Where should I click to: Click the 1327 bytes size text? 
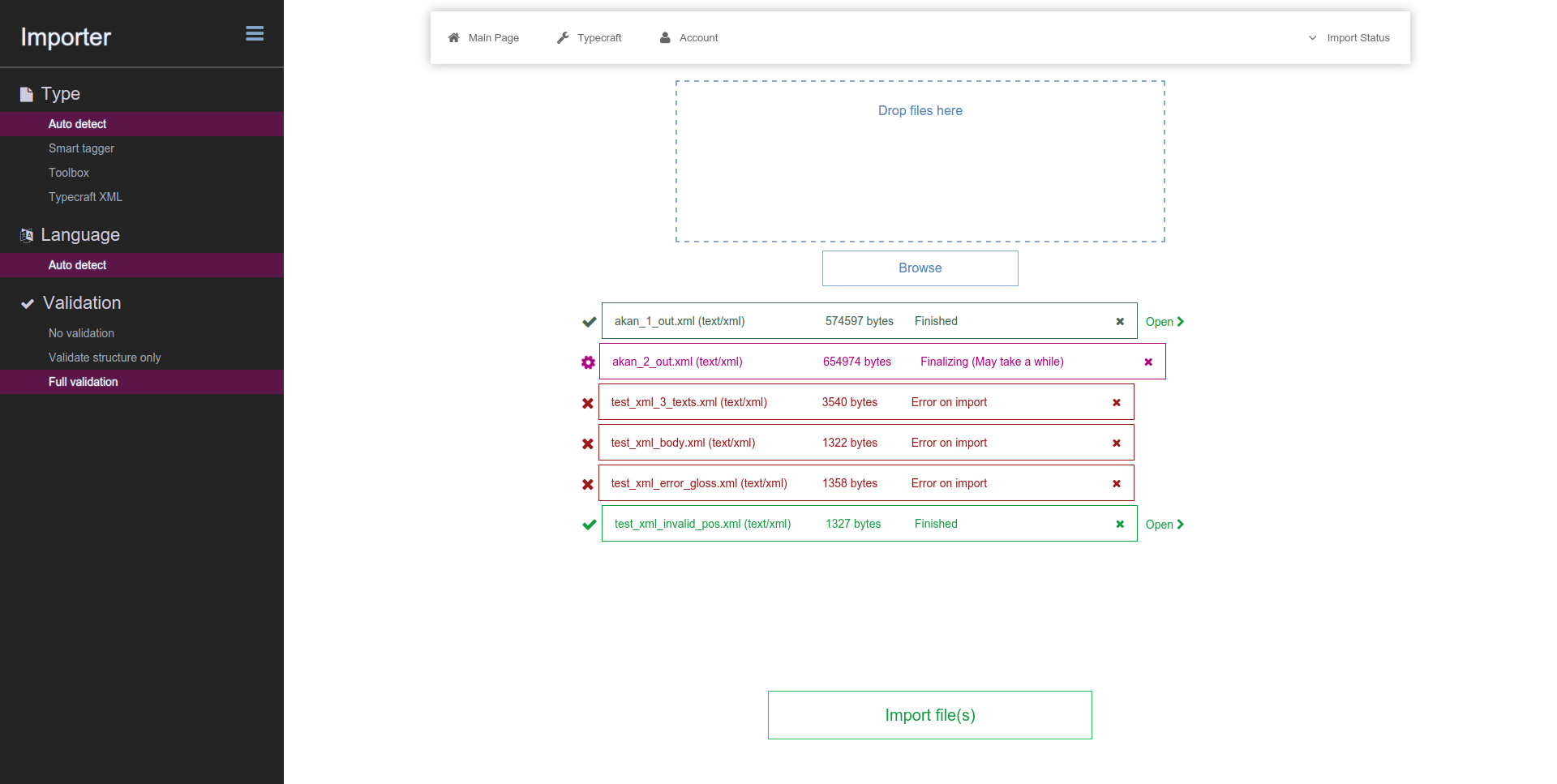click(x=853, y=524)
